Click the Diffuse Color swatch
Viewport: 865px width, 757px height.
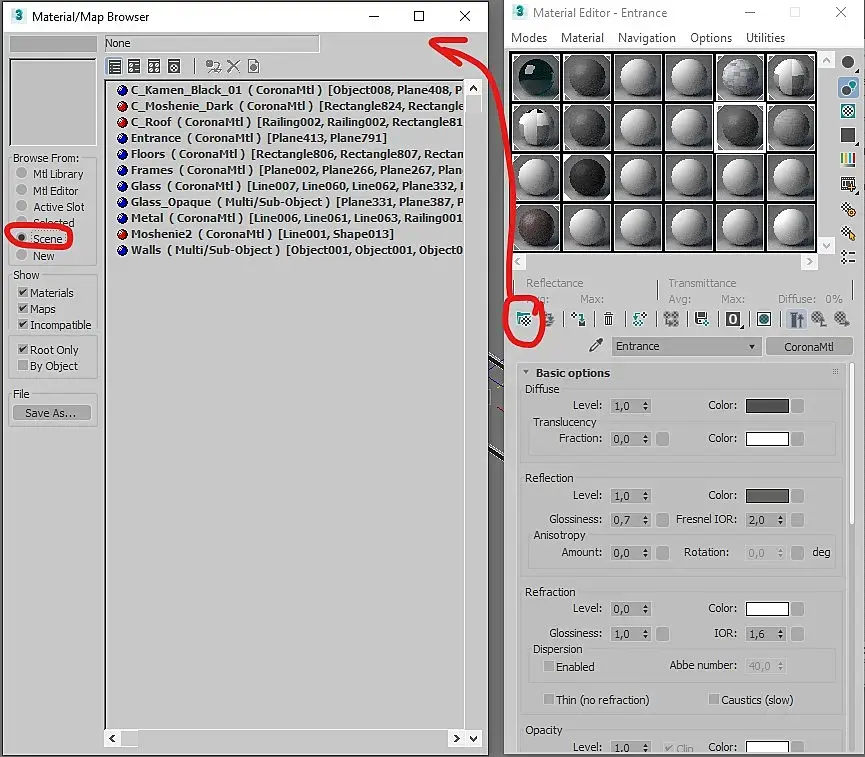point(767,406)
